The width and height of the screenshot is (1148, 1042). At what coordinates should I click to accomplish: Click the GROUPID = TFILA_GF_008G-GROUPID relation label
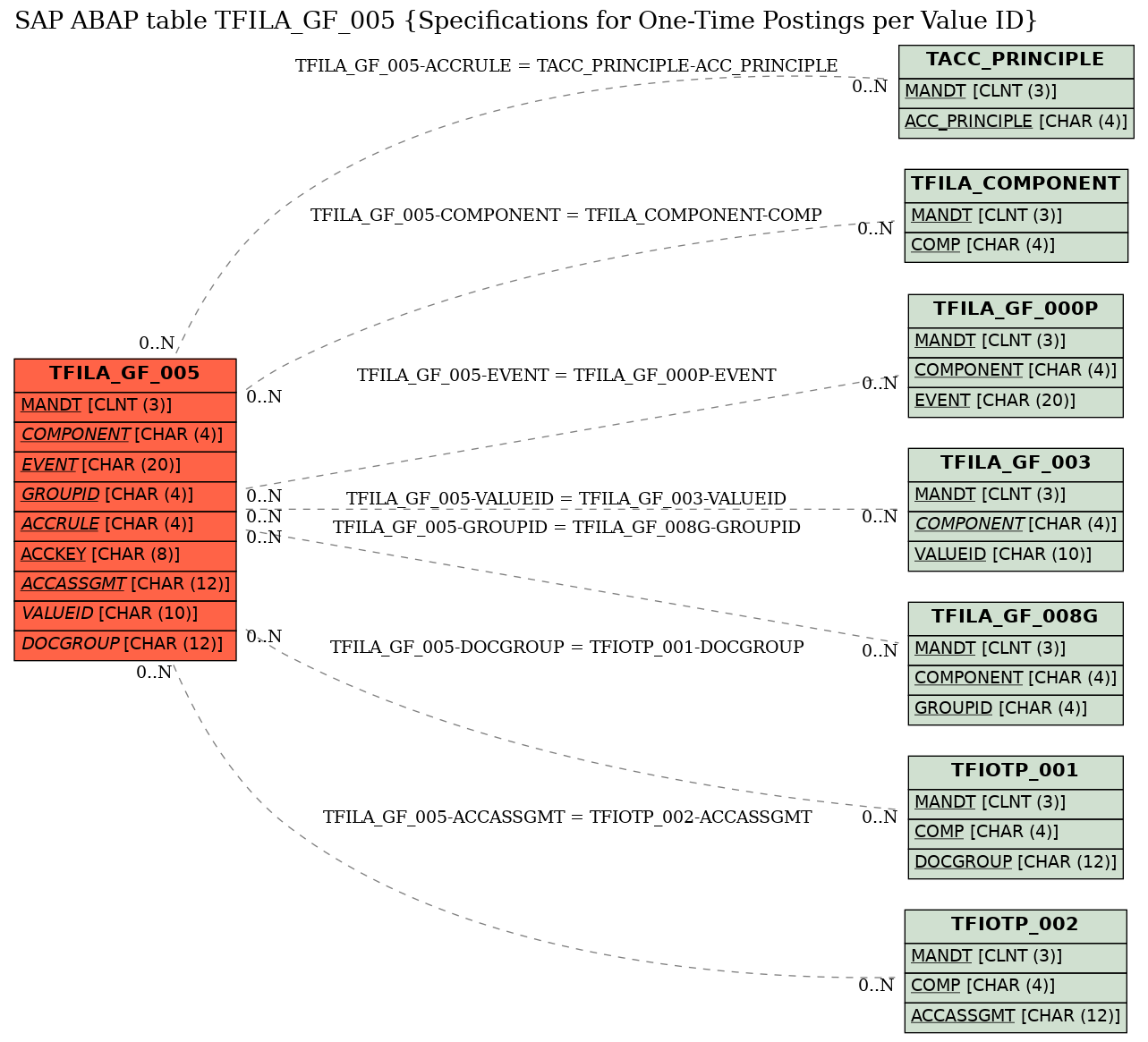click(566, 528)
